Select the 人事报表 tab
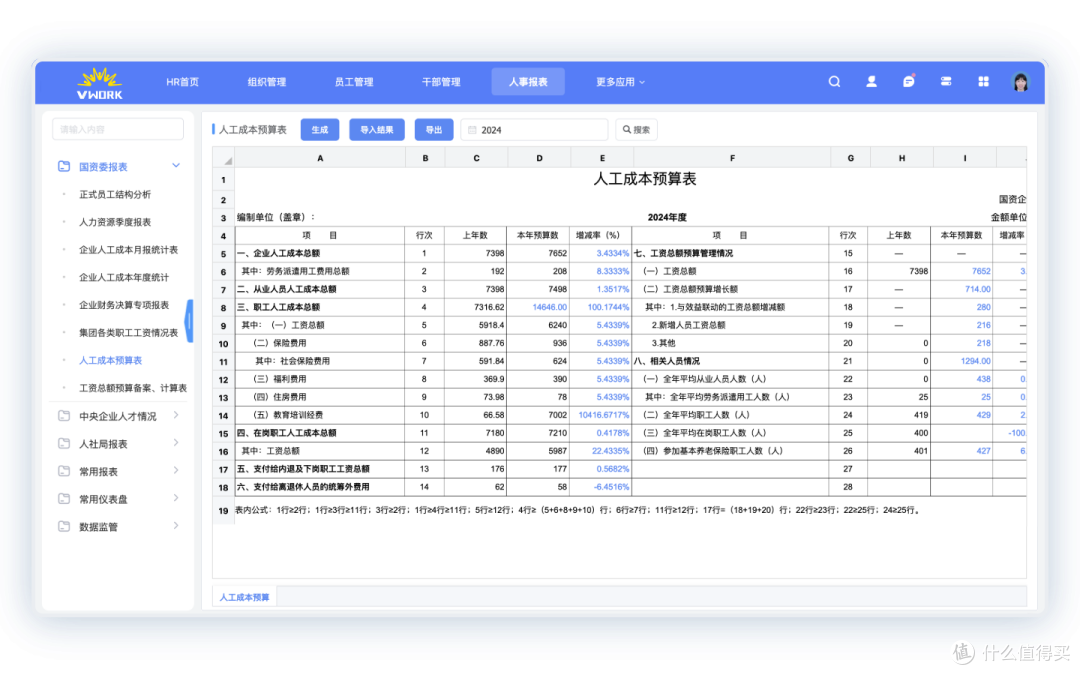The image size is (1080, 675). coord(528,81)
